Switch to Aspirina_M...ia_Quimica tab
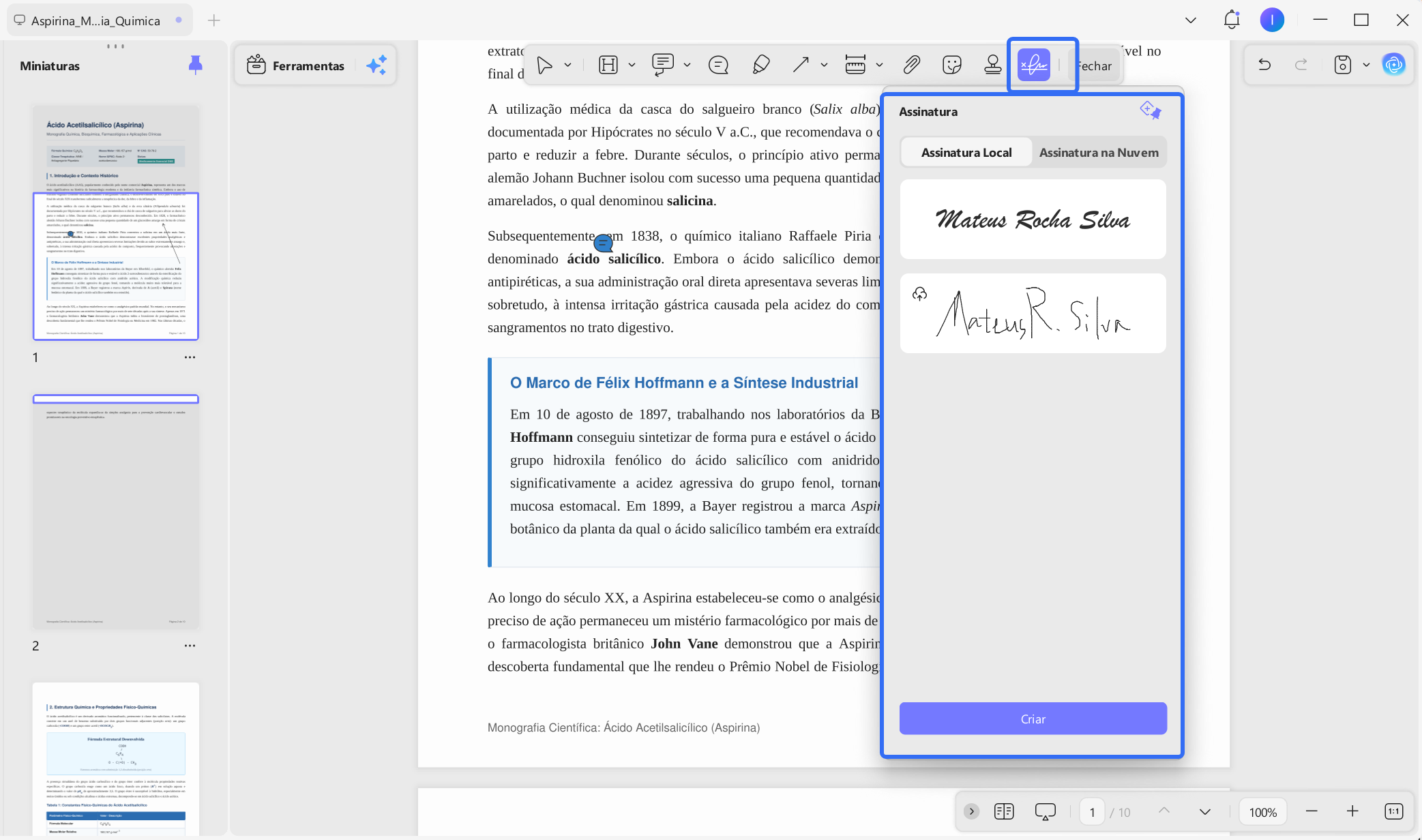The height and width of the screenshot is (840, 1422). pos(100,20)
